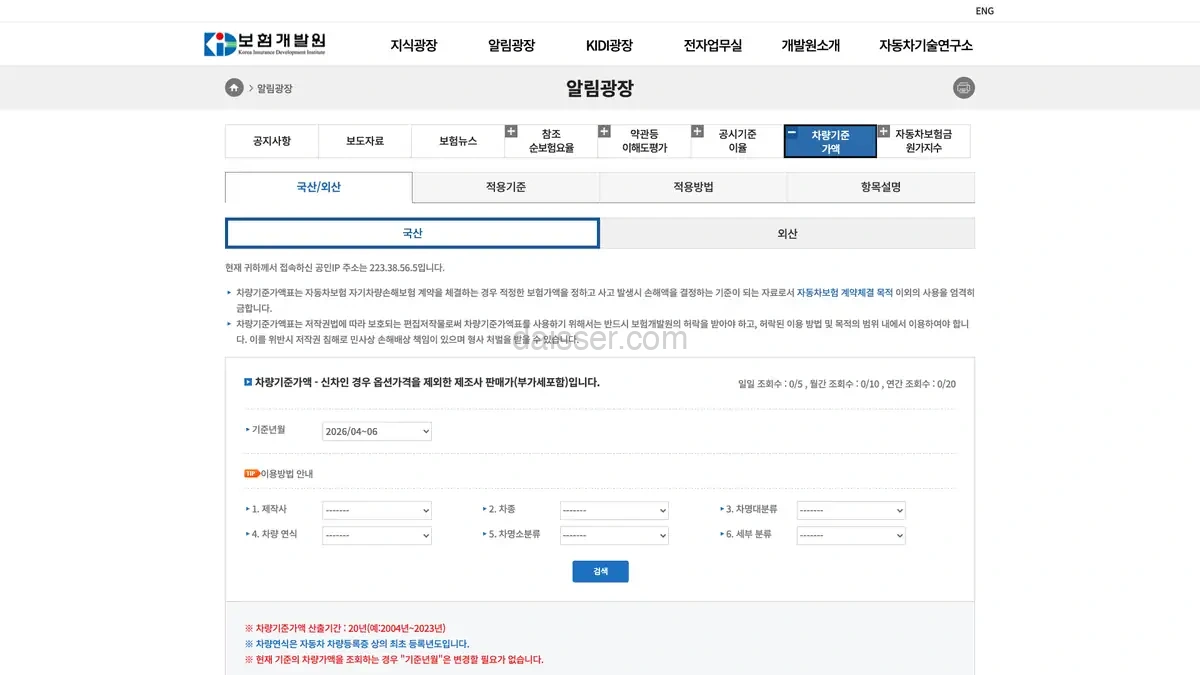Open the 자동차기술연구소 menu
Image resolution: width=1200 pixels, height=675 pixels.
click(926, 45)
